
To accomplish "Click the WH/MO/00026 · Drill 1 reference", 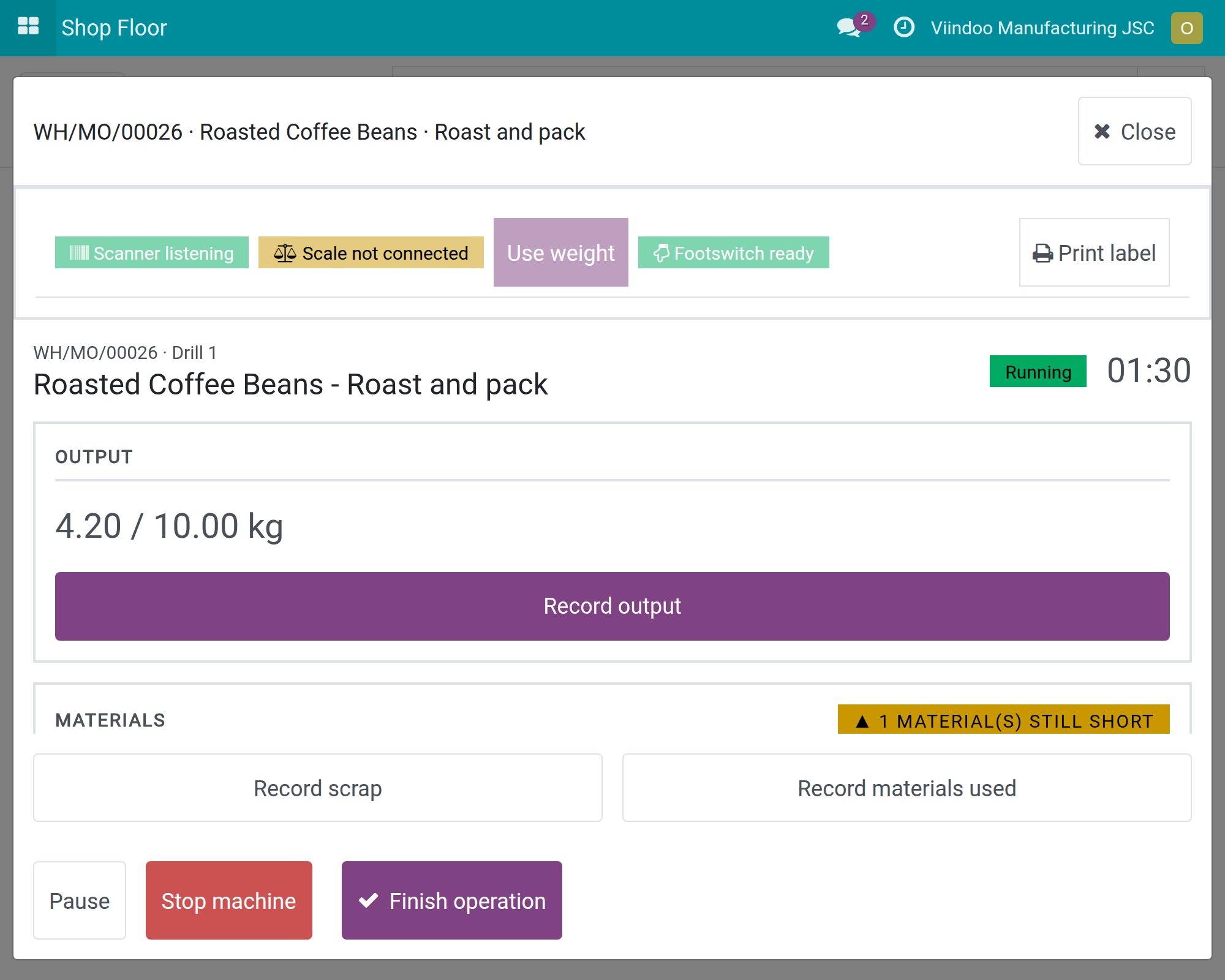I will 125,353.
